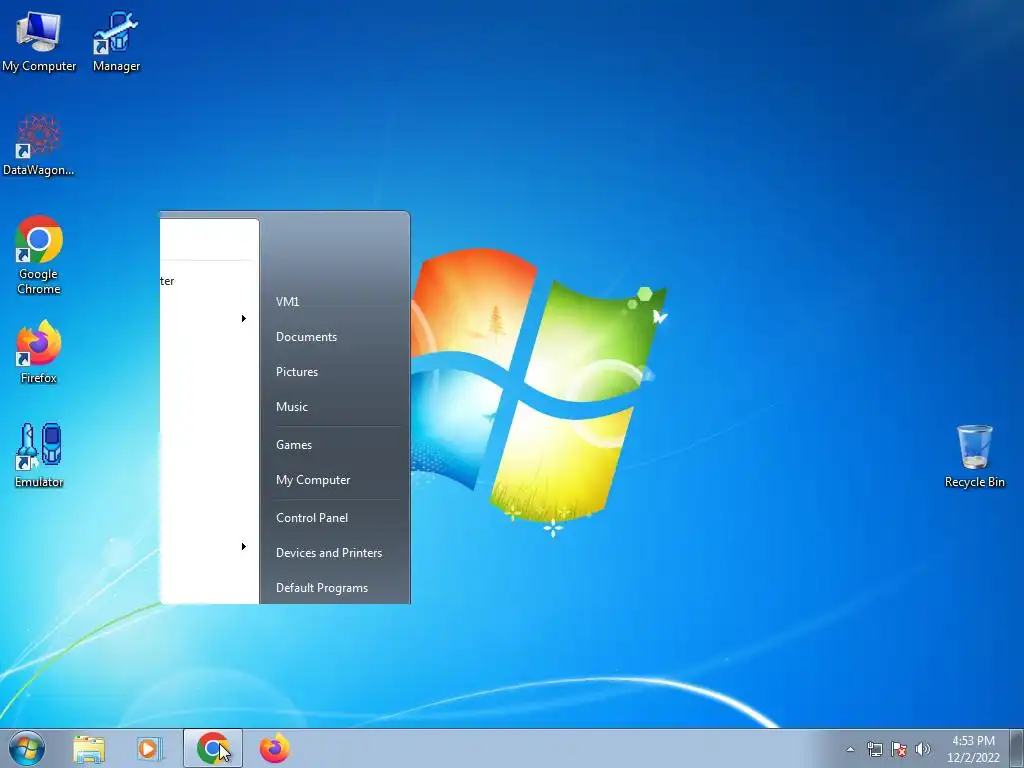The image size is (1024, 768).
Task: Click the volume speaker tray icon
Action: (923, 749)
